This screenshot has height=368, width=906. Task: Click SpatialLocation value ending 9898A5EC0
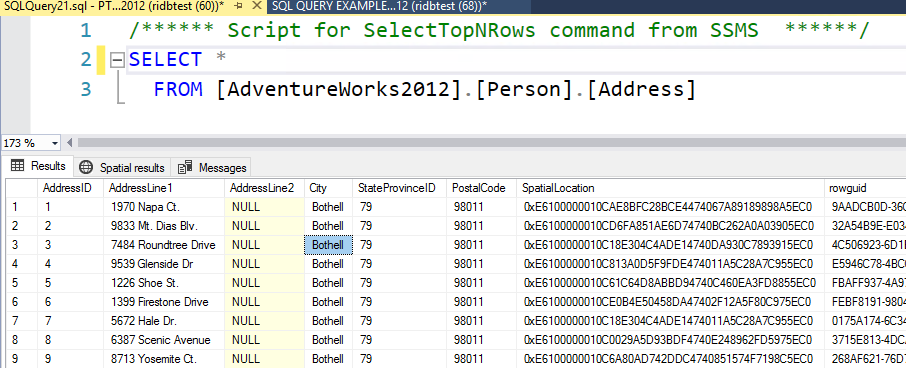(x=671, y=207)
